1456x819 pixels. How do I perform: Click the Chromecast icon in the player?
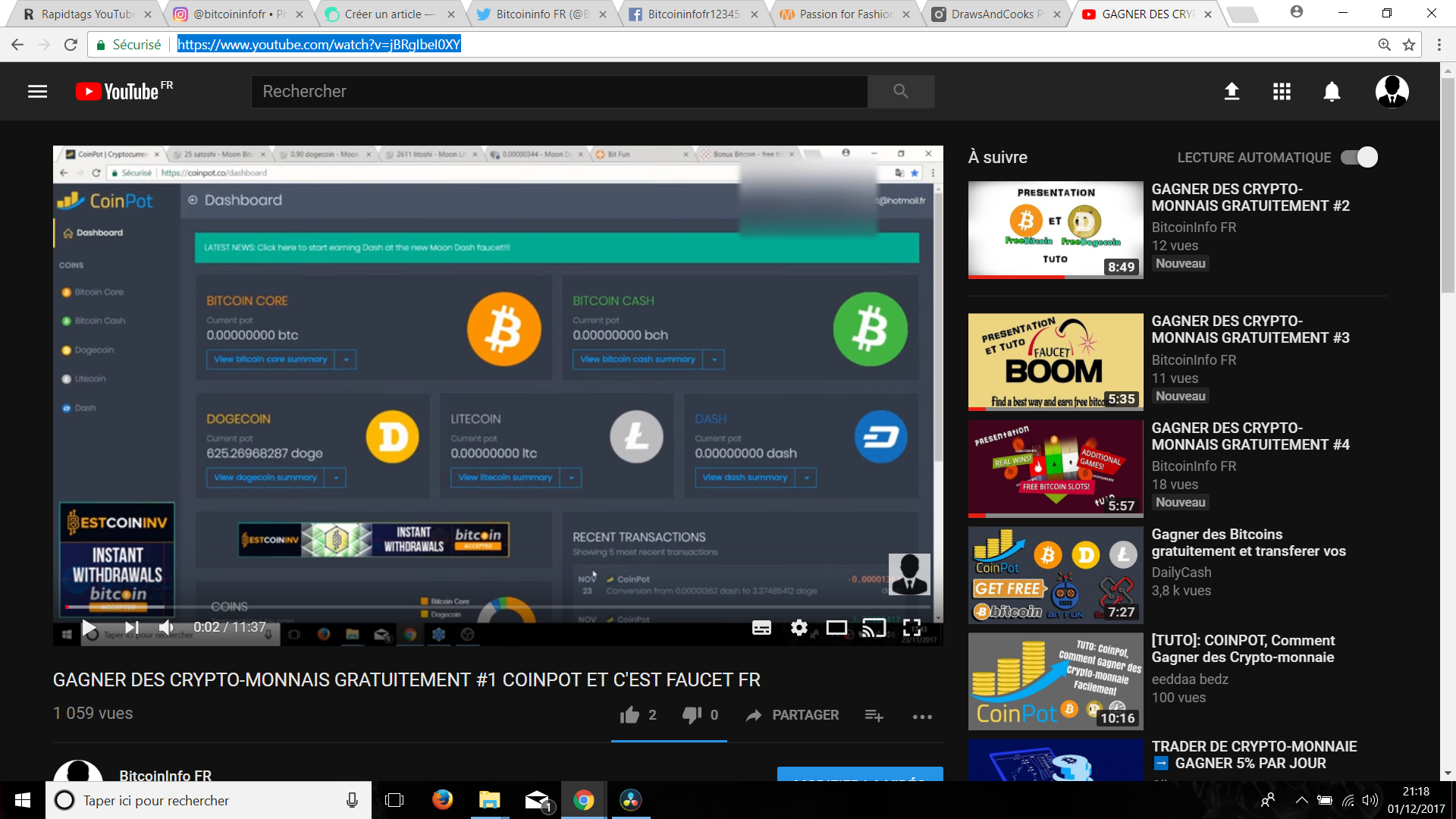(874, 627)
